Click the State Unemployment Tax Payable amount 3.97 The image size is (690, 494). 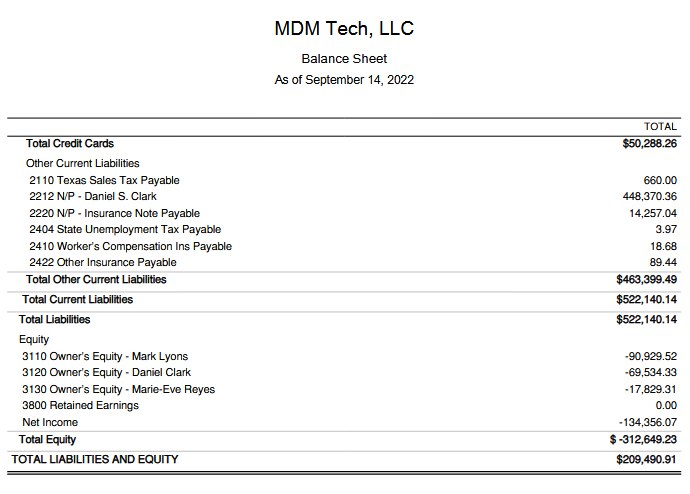667,230
